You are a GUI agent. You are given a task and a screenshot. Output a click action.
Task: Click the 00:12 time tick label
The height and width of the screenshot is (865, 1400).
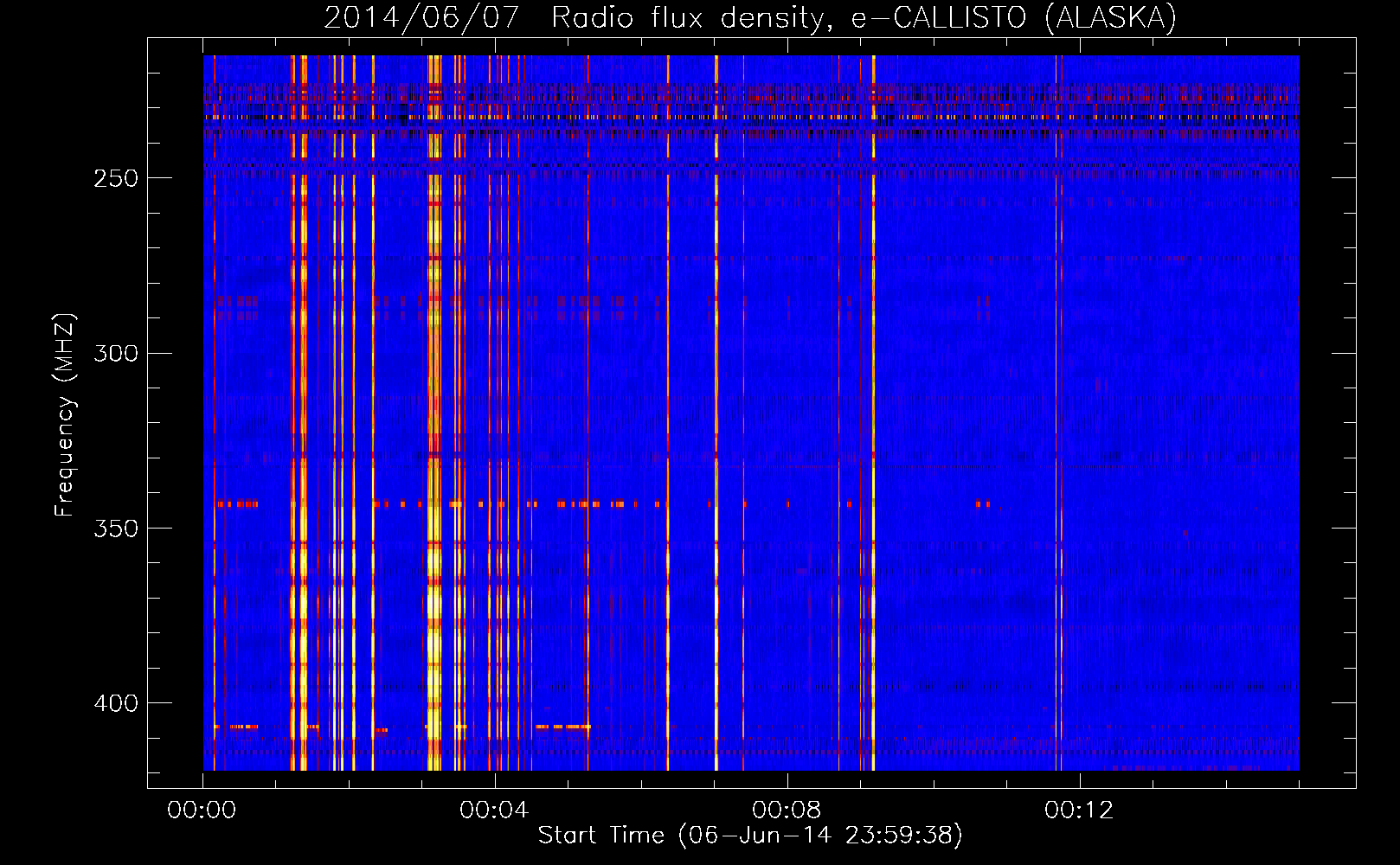(x=1079, y=810)
